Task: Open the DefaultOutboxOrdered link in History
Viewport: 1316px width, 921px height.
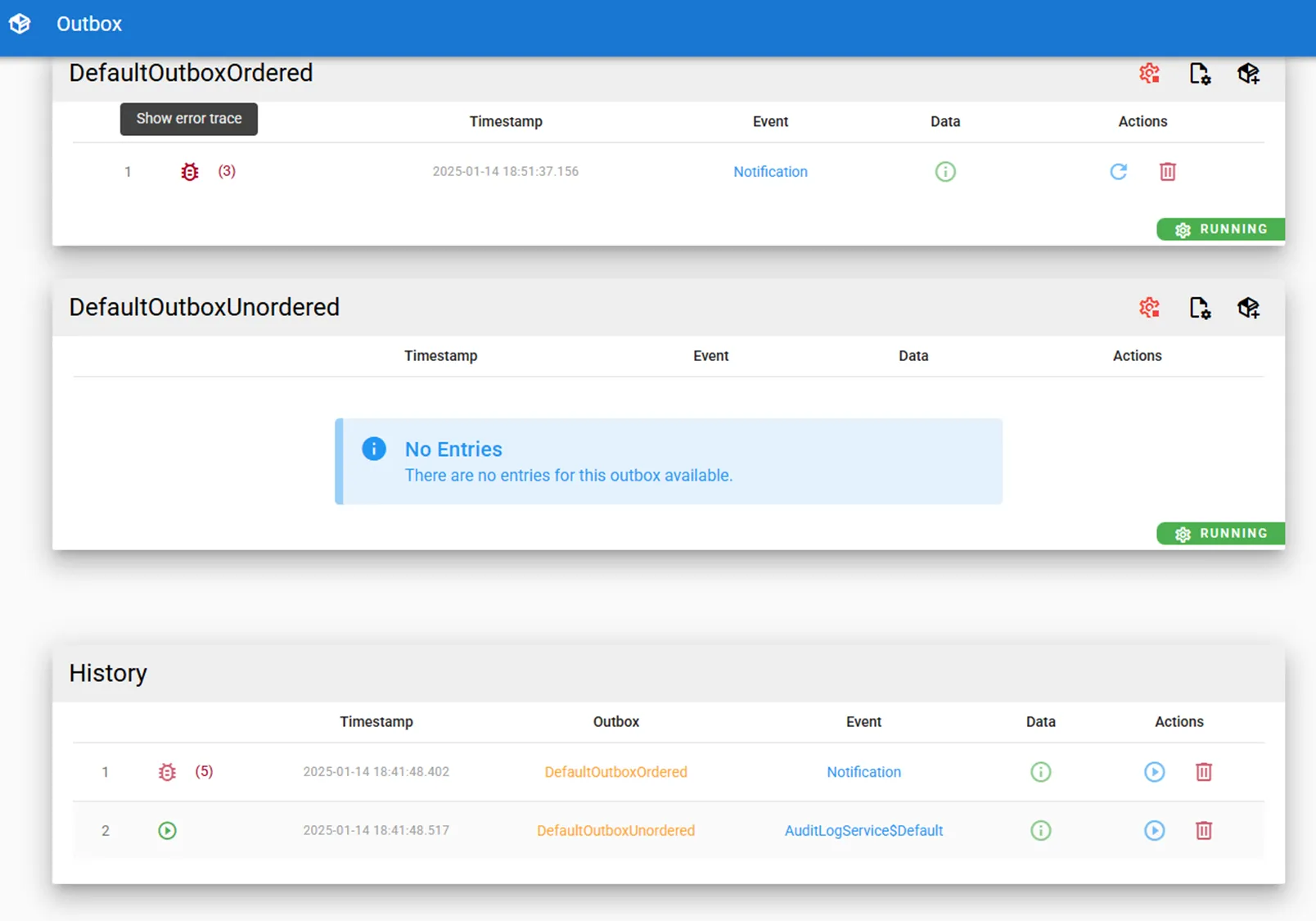Action: coord(615,772)
